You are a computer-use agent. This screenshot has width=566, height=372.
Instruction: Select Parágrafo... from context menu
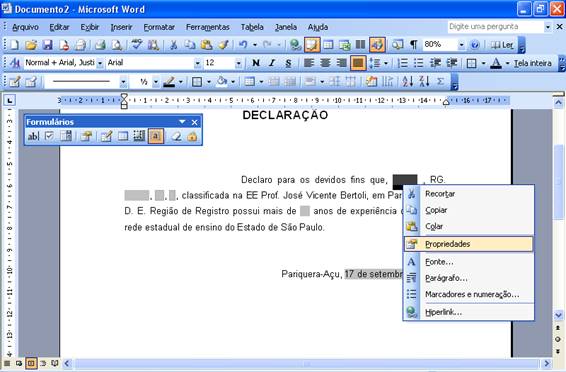click(469, 278)
